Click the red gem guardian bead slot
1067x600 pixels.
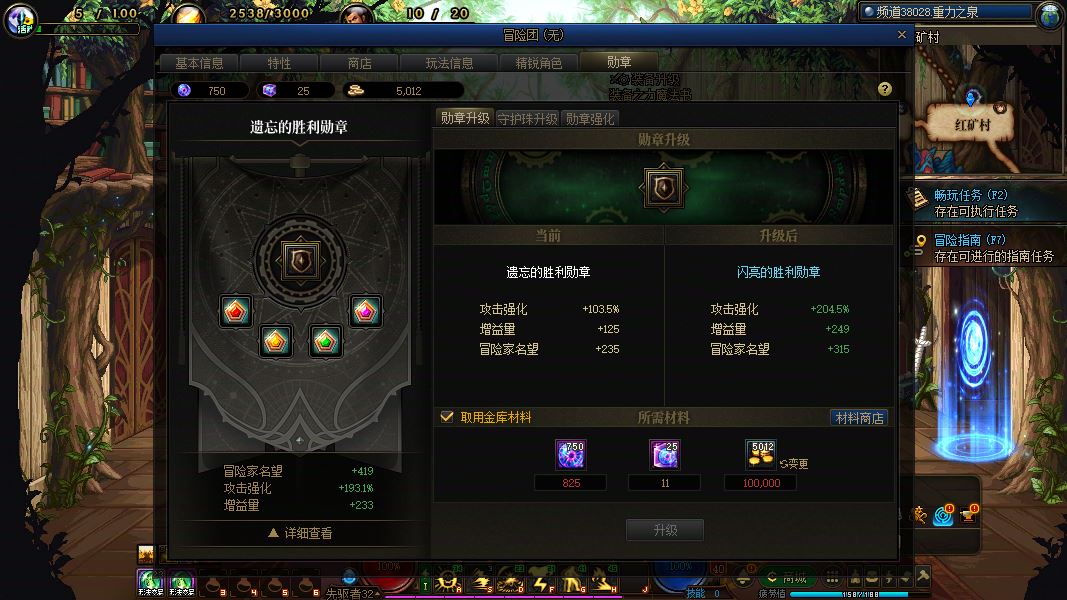(x=235, y=312)
